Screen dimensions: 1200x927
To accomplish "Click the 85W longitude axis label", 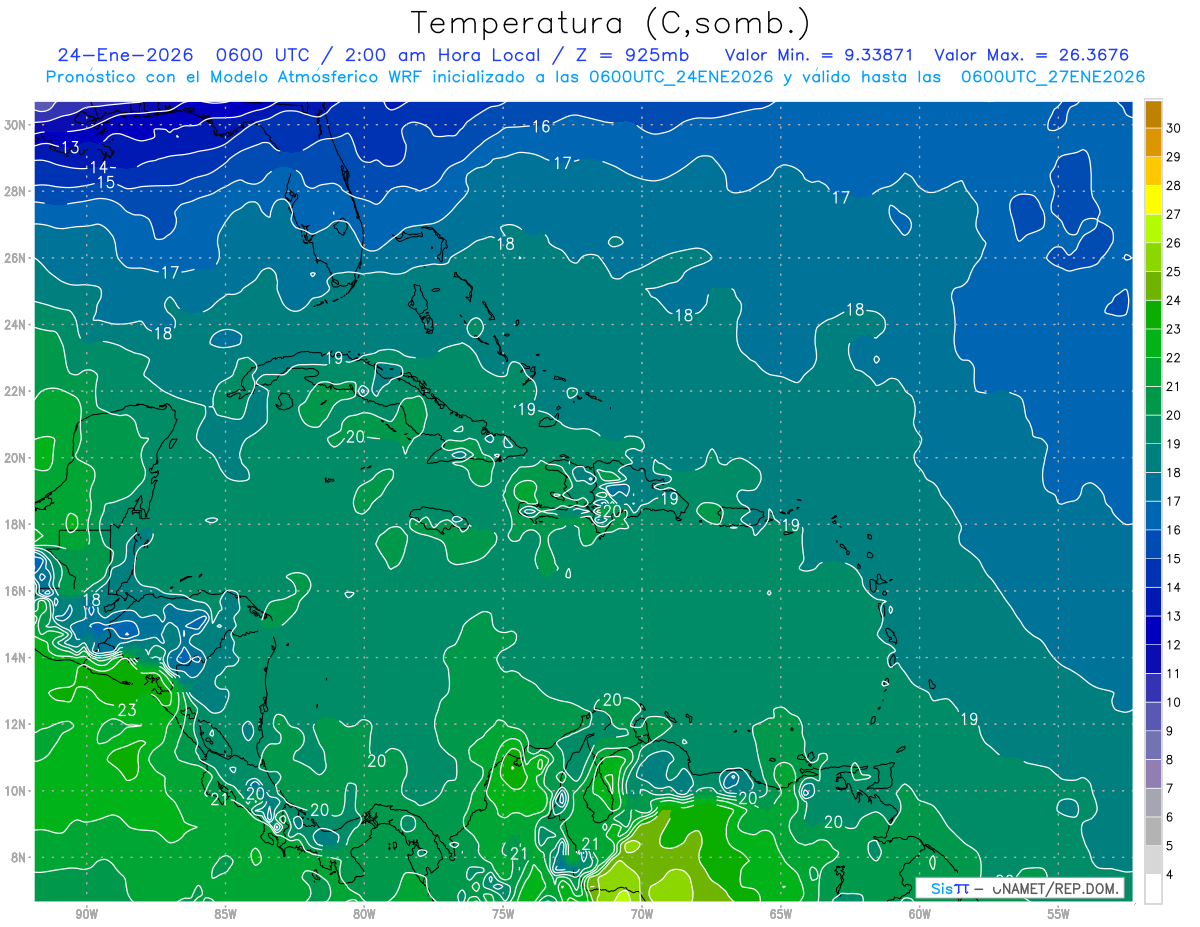I will pos(225,914).
